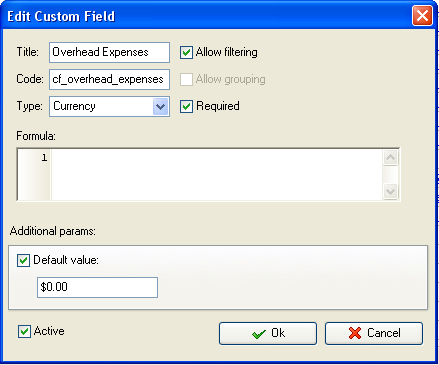Click inside the Formula editor area
Image resolution: width=439 pixels, height=365 pixels.
[x=217, y=174]
